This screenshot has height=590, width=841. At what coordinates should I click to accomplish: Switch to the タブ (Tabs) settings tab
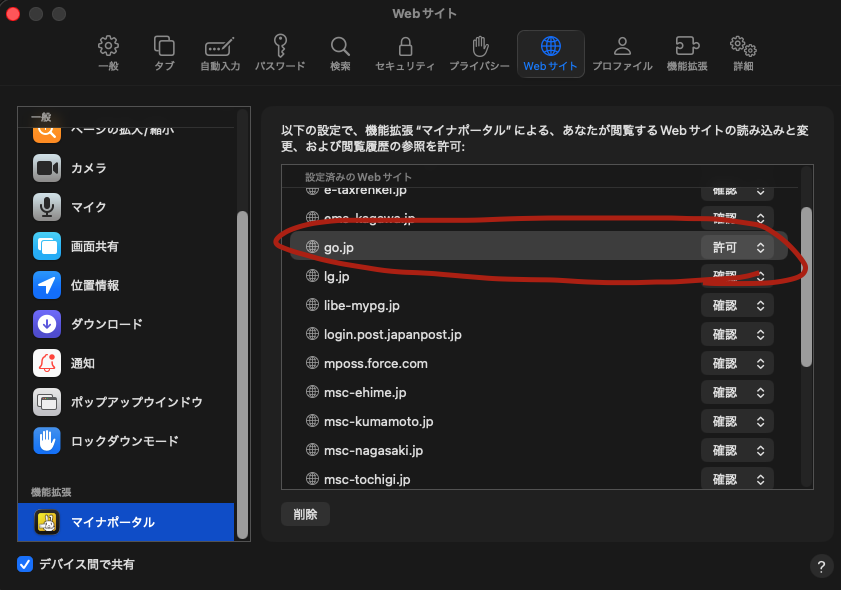pyautogui.click(x=164, y=54)
